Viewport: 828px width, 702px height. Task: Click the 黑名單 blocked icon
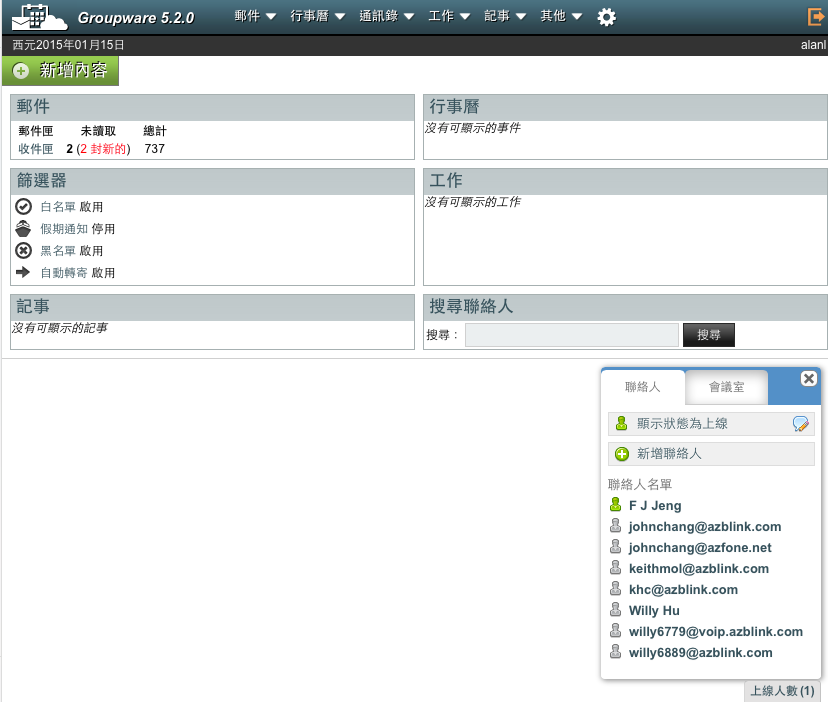pos(22,250)
